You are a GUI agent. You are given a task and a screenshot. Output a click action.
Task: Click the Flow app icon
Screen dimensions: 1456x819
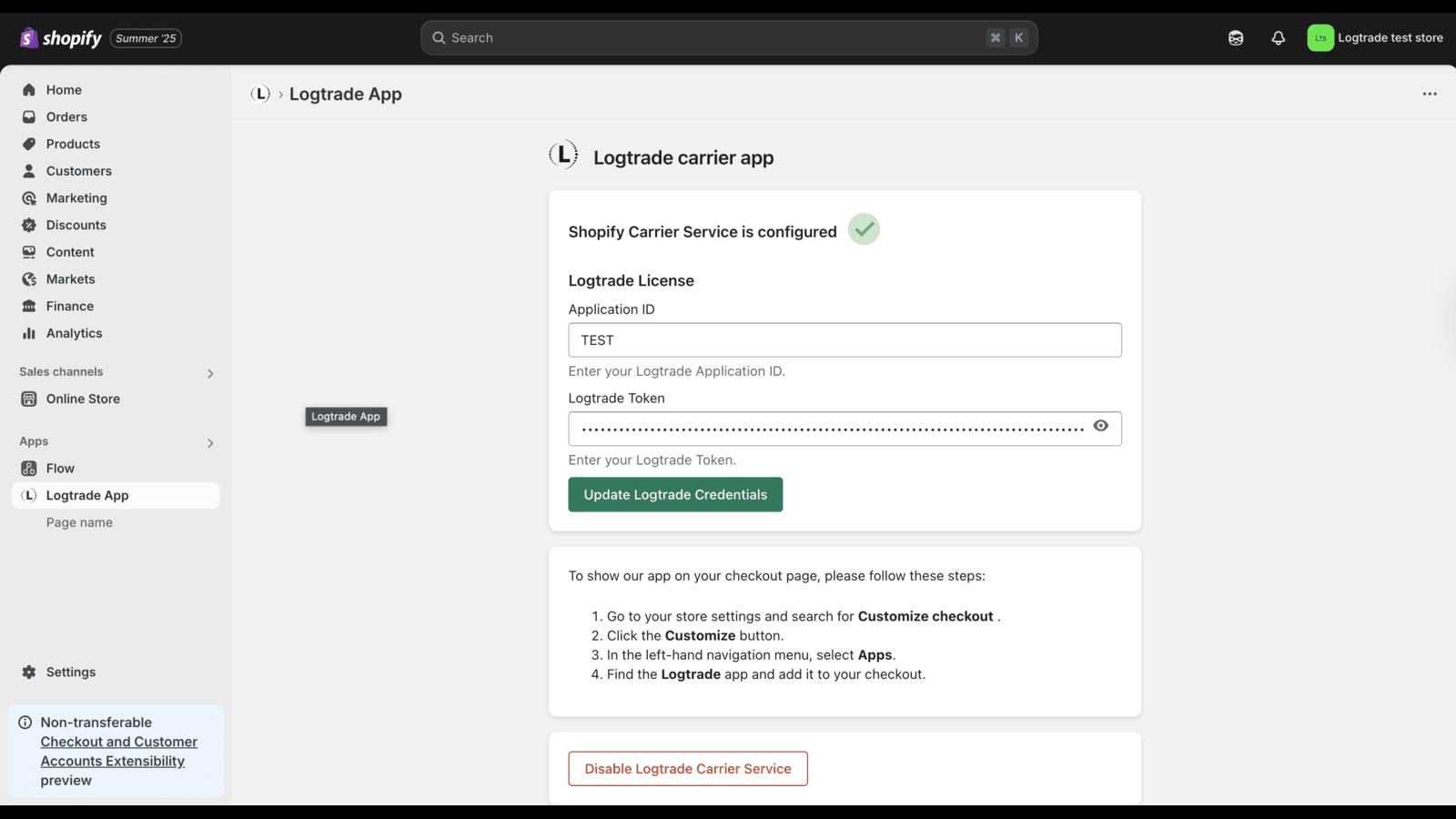click(x=29, y=469)
